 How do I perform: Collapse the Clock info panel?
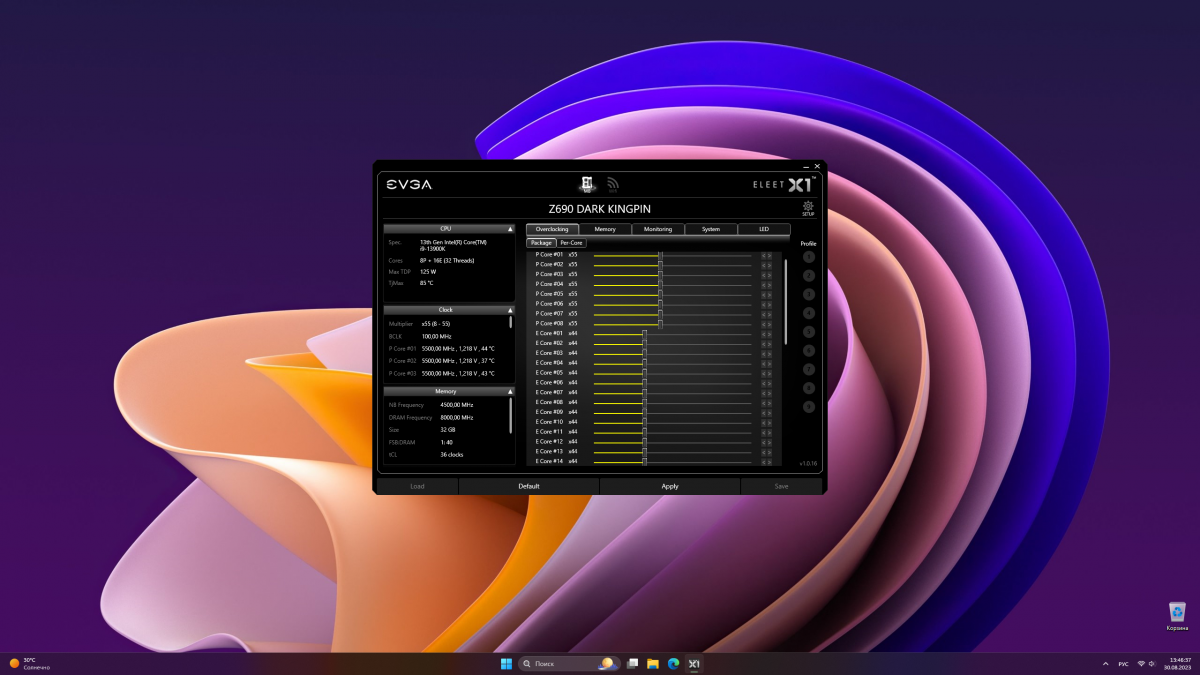click(510, 310)
